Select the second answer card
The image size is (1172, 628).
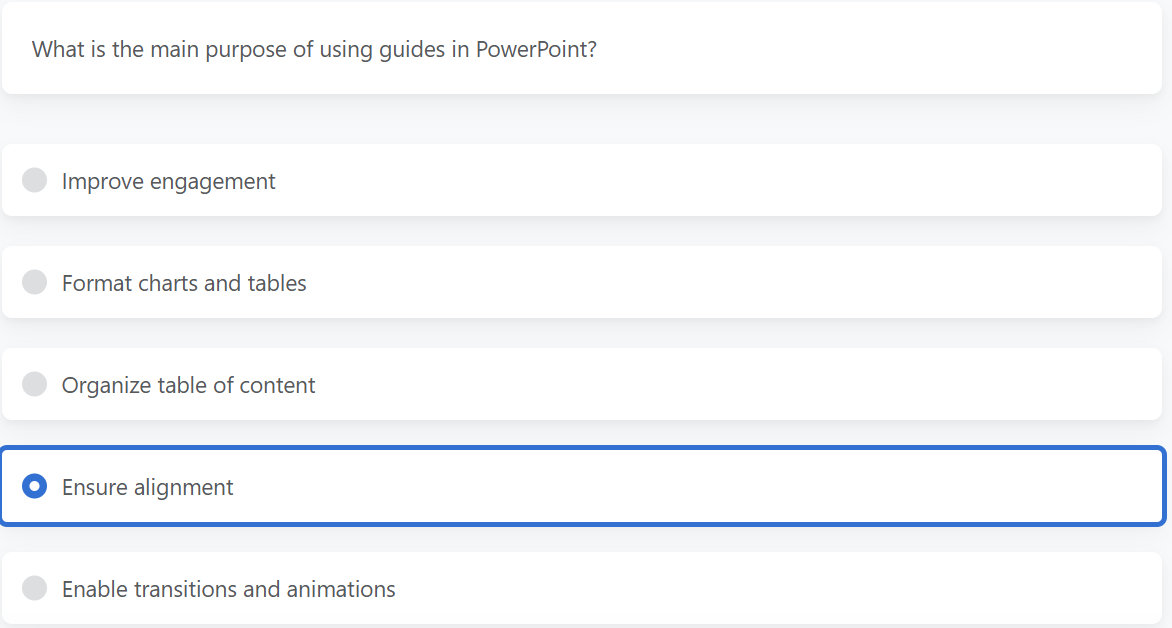pyautogui.click(x=586, y=283)
